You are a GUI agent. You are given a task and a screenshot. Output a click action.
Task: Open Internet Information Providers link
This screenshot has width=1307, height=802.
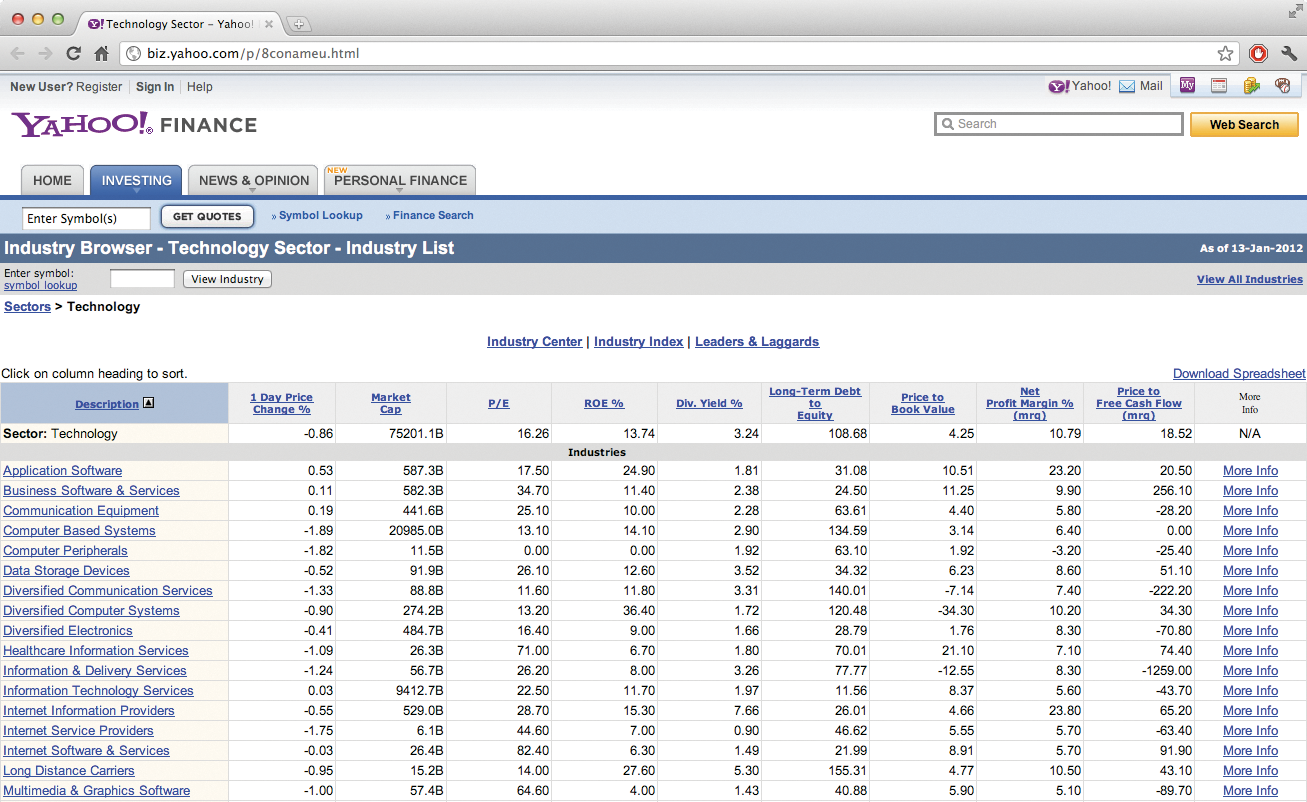(x=89, y=711)
